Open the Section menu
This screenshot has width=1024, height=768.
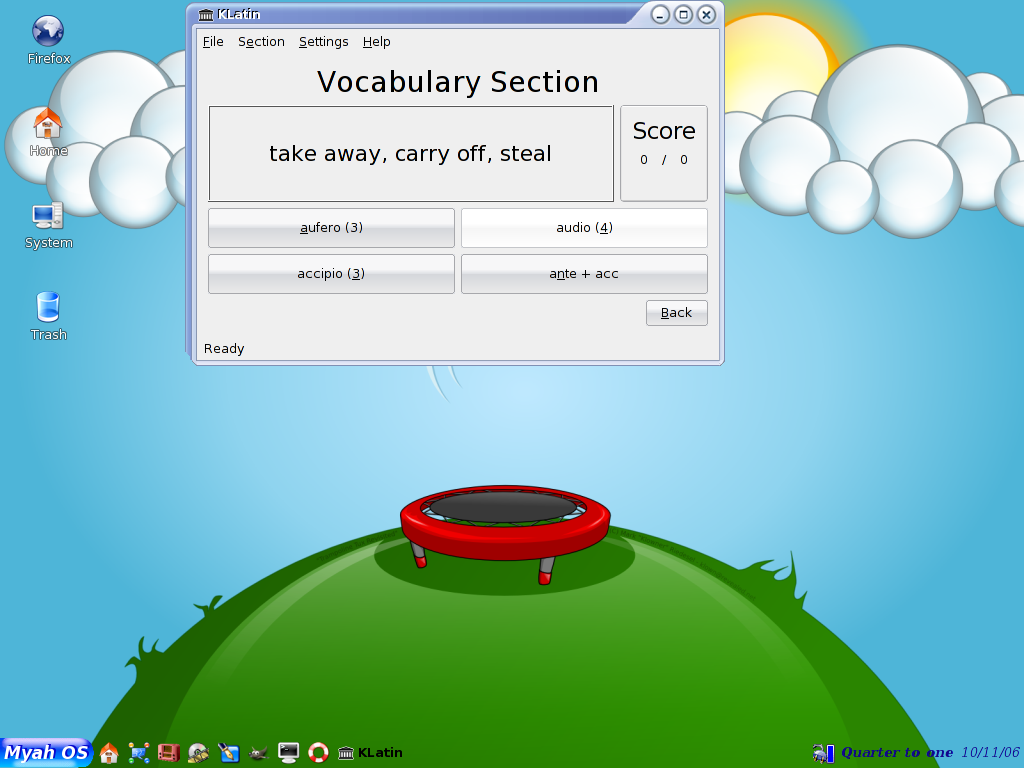tap(261, 42)
